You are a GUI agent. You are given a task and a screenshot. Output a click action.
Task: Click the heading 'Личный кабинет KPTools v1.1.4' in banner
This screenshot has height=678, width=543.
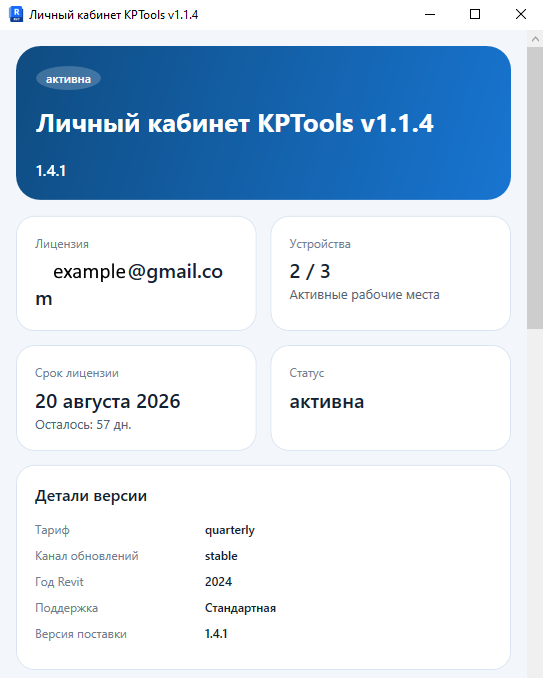pos(234,123)
